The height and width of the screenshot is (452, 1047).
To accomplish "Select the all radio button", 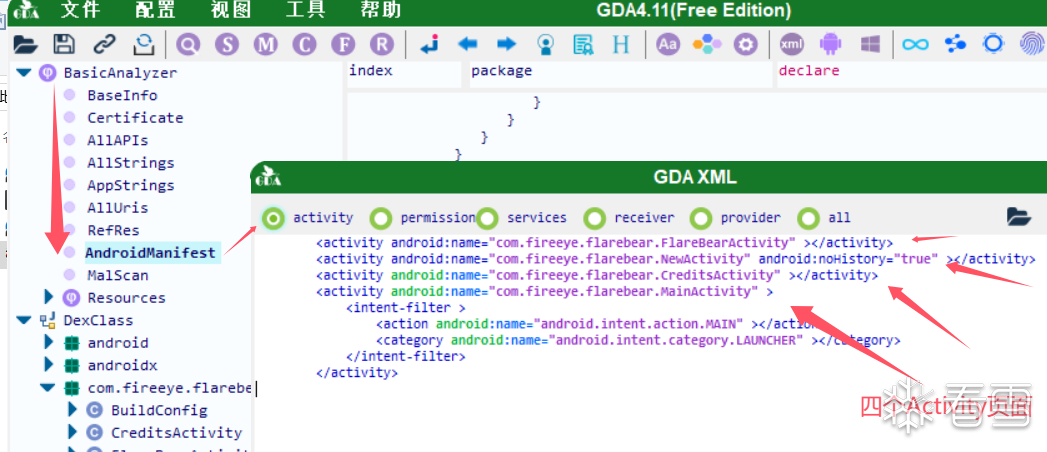I will coord(809,218).
